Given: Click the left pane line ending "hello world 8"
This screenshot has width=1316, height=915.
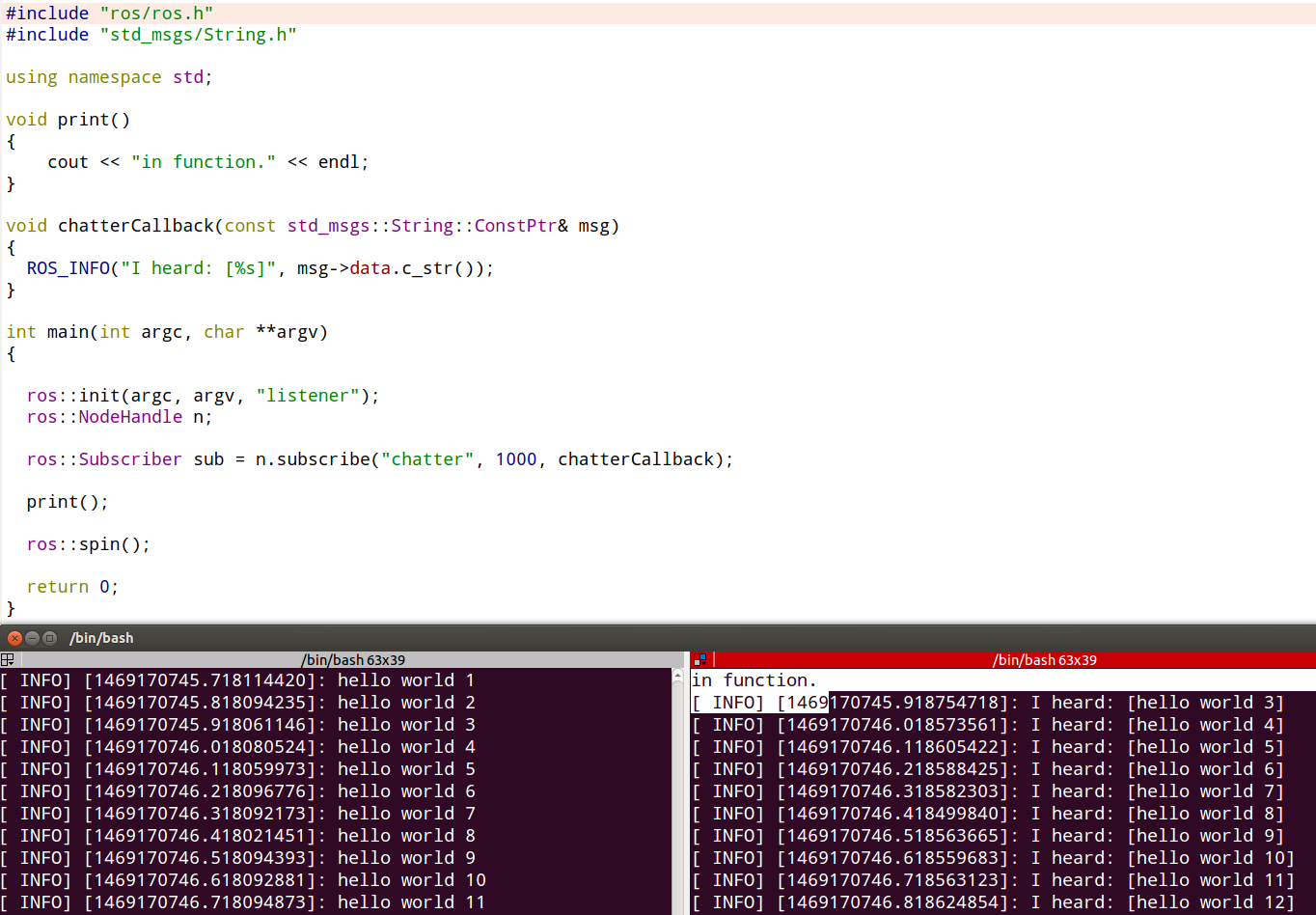Looking at the screenshot, I should pos(237,836).
